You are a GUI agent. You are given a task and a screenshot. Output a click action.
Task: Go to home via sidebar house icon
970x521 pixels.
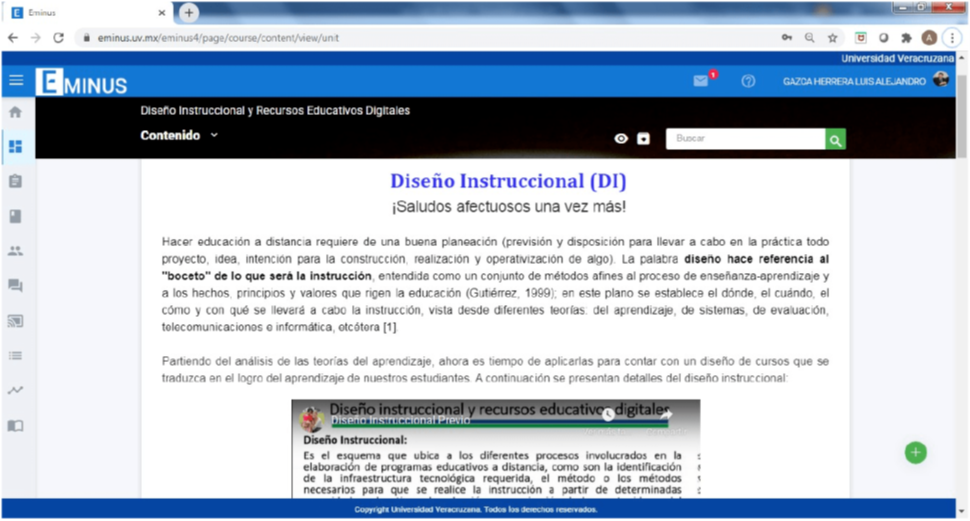[x=15, y=112]
